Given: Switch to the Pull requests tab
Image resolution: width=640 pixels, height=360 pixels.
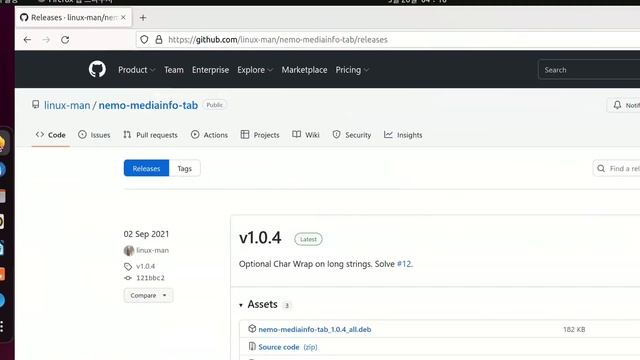Looking at the screenshot, I should 151,135.
